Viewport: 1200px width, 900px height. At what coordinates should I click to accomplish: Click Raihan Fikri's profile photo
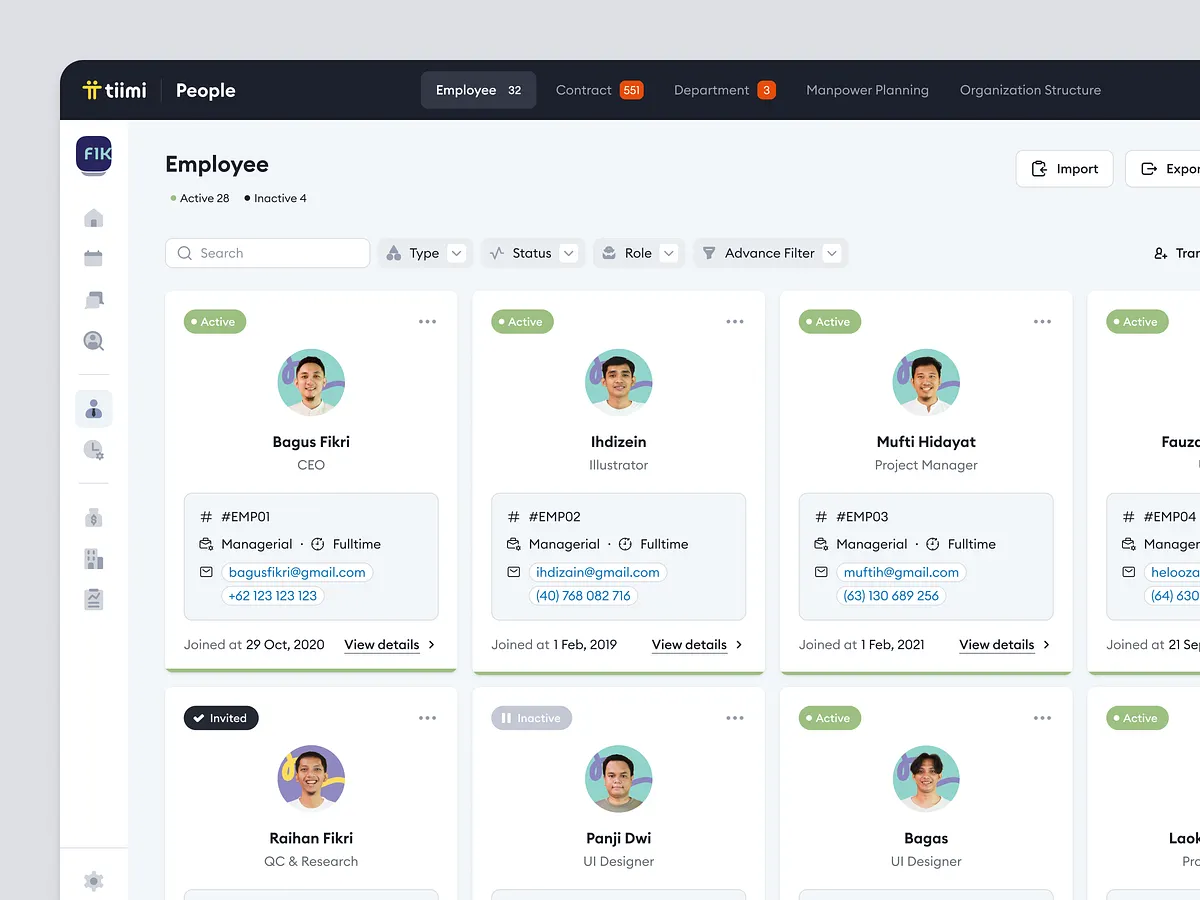311,778
